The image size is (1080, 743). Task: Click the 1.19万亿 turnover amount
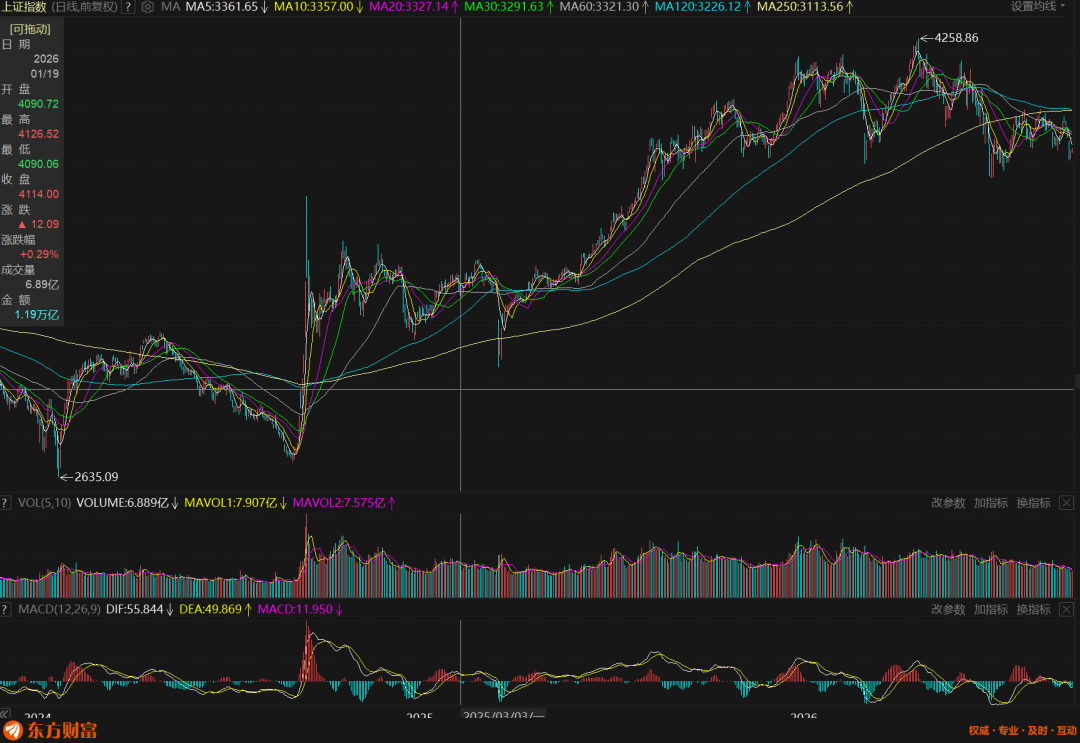[x=37, y=315]
